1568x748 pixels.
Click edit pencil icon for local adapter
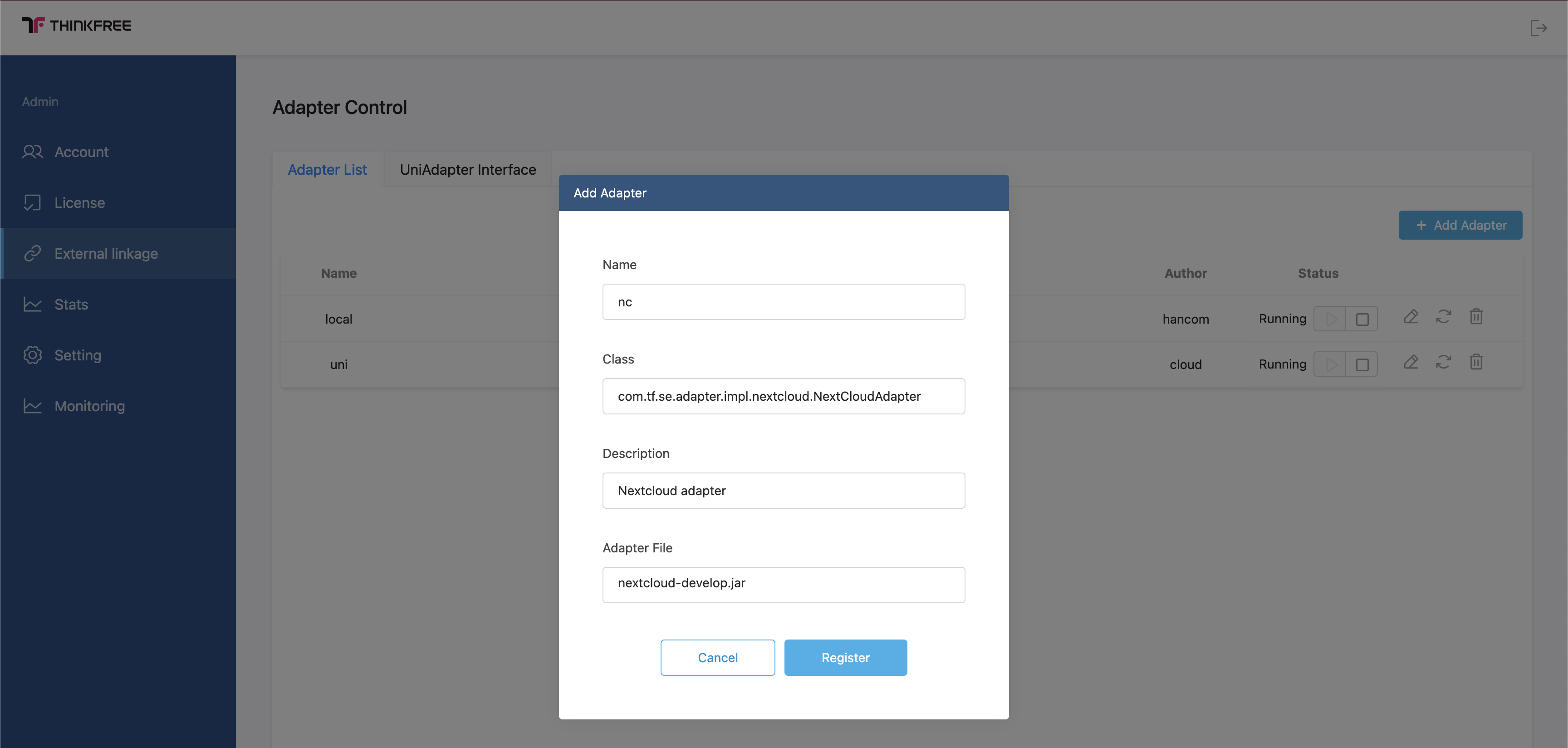pos(1411,317)
